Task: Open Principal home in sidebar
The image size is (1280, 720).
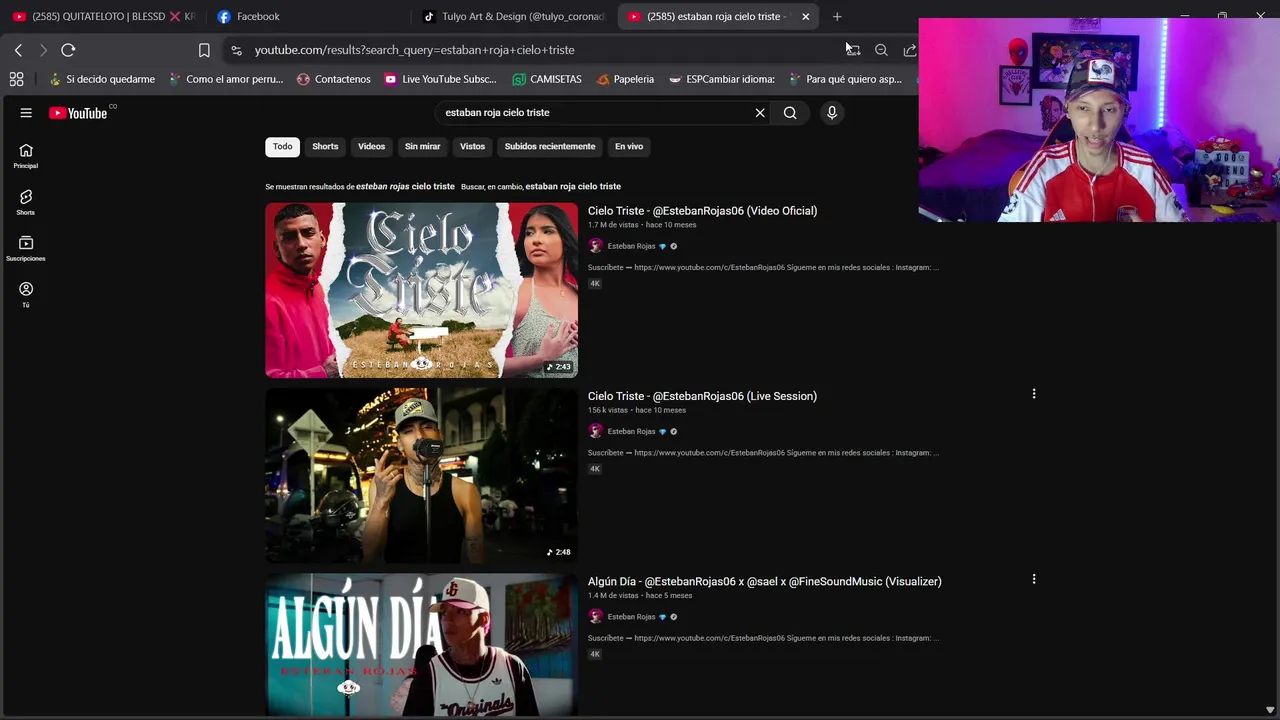Action: (26, 156)
